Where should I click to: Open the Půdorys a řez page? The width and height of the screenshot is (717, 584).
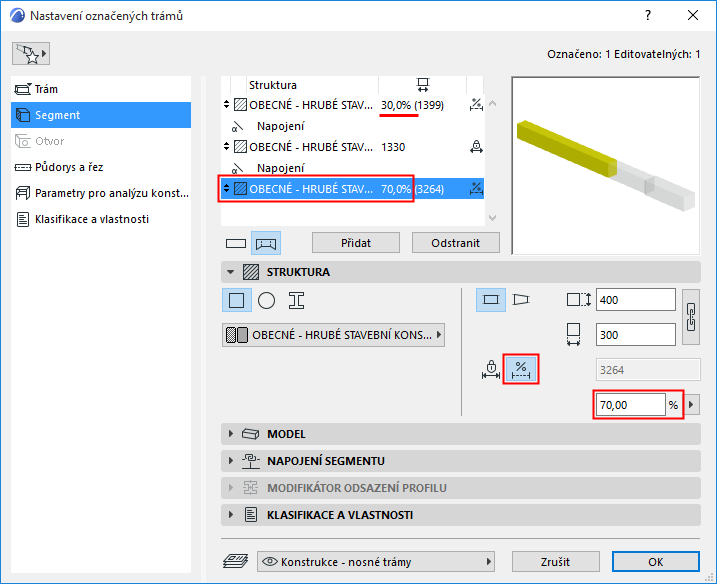(x=101, y=167)
